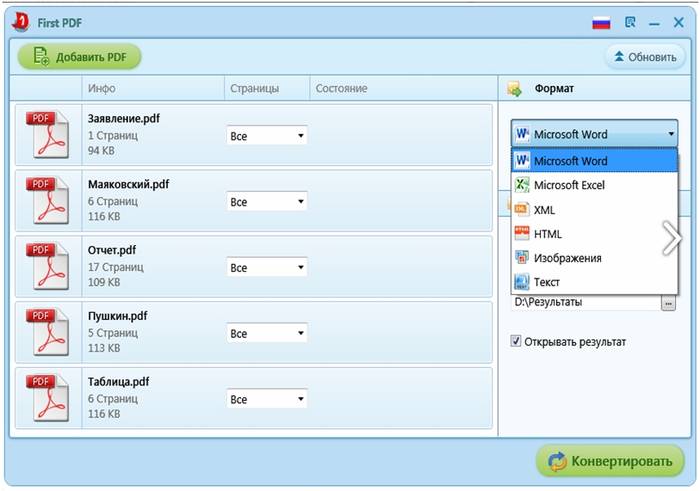Click the 94 KB size text

[101, 151]
